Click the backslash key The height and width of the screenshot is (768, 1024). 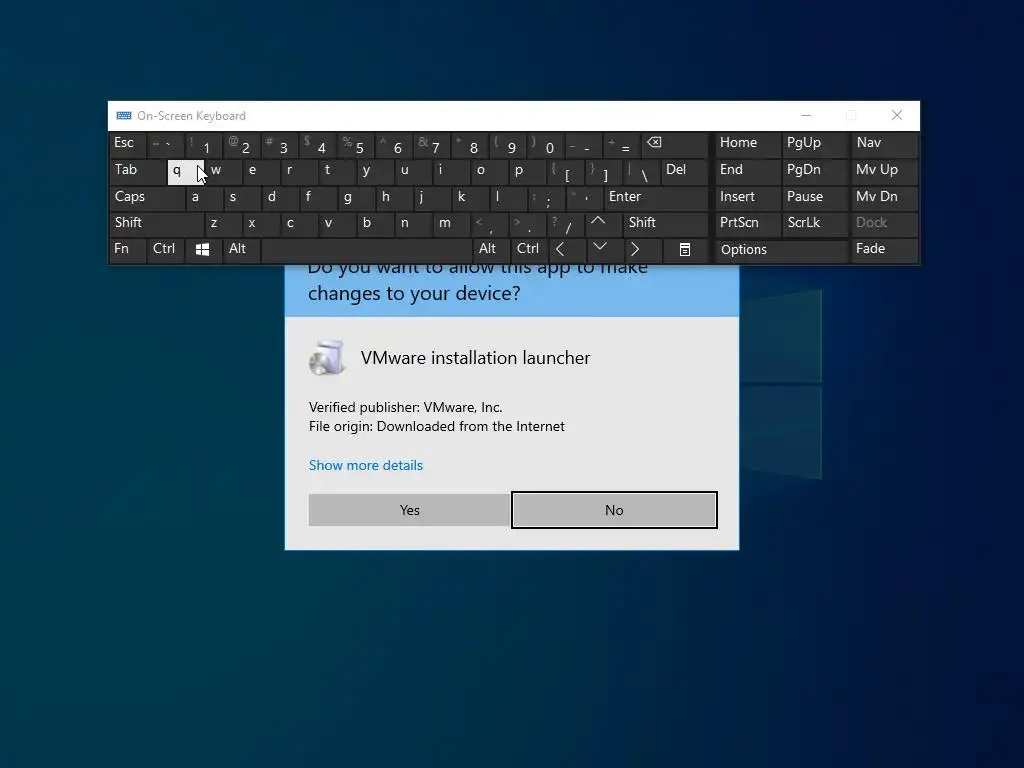pos(641,171)
